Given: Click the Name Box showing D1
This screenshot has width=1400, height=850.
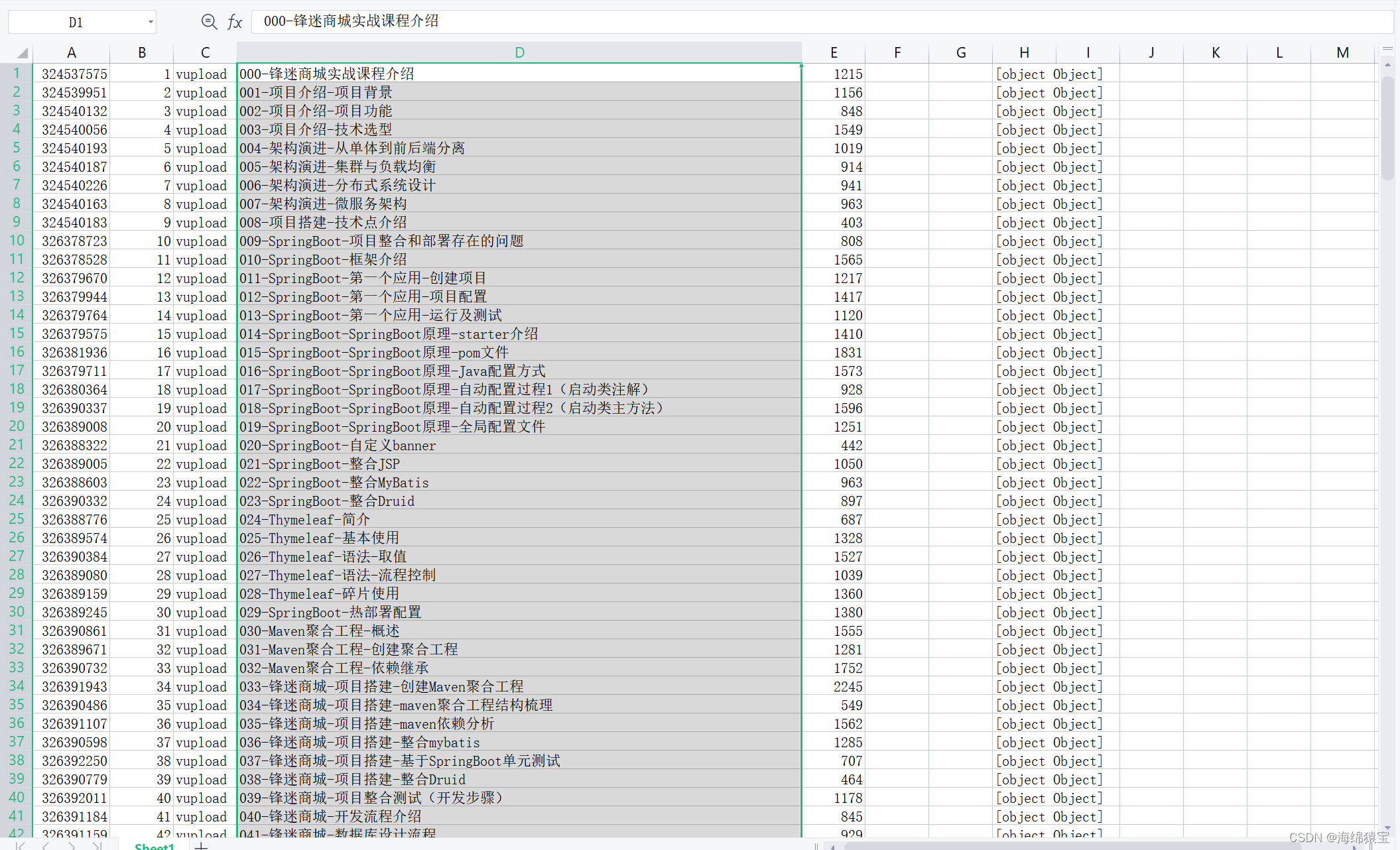Looking at the screenshot, I should tap(76, 22).
